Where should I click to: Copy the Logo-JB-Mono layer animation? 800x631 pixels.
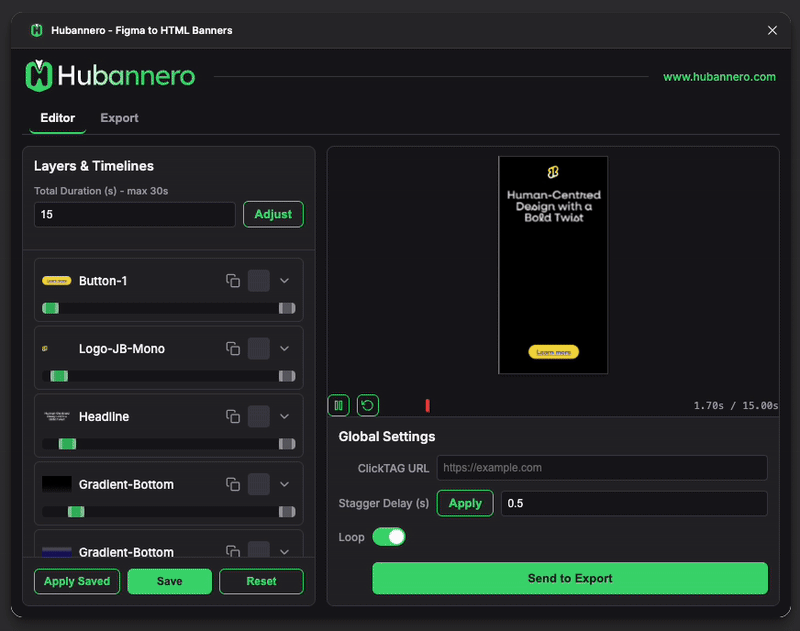233,348
